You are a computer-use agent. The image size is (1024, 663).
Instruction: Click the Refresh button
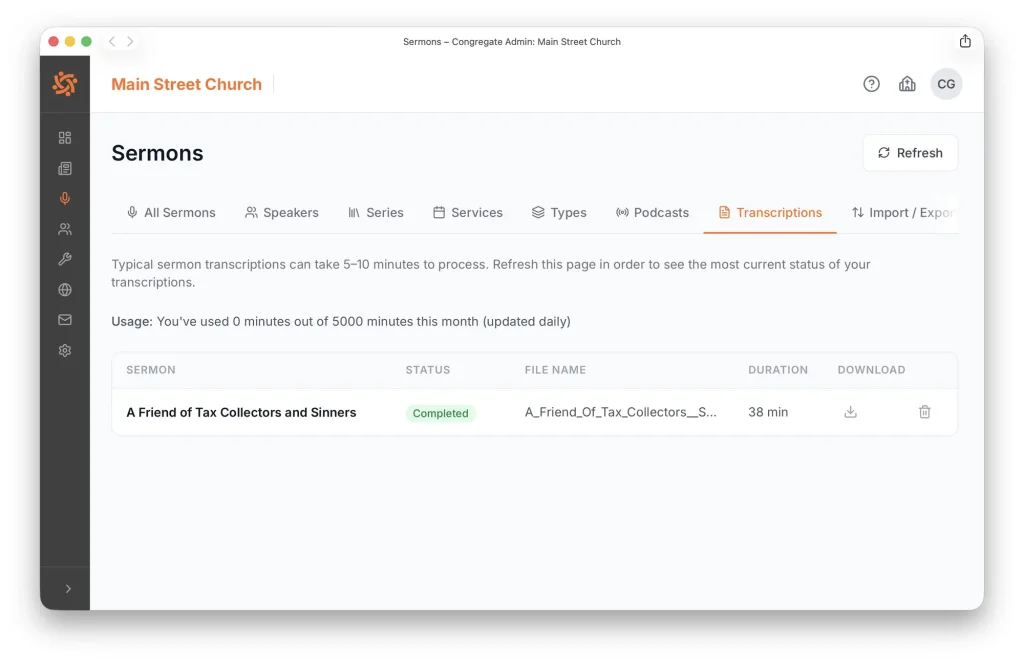(x=910, y=153)
